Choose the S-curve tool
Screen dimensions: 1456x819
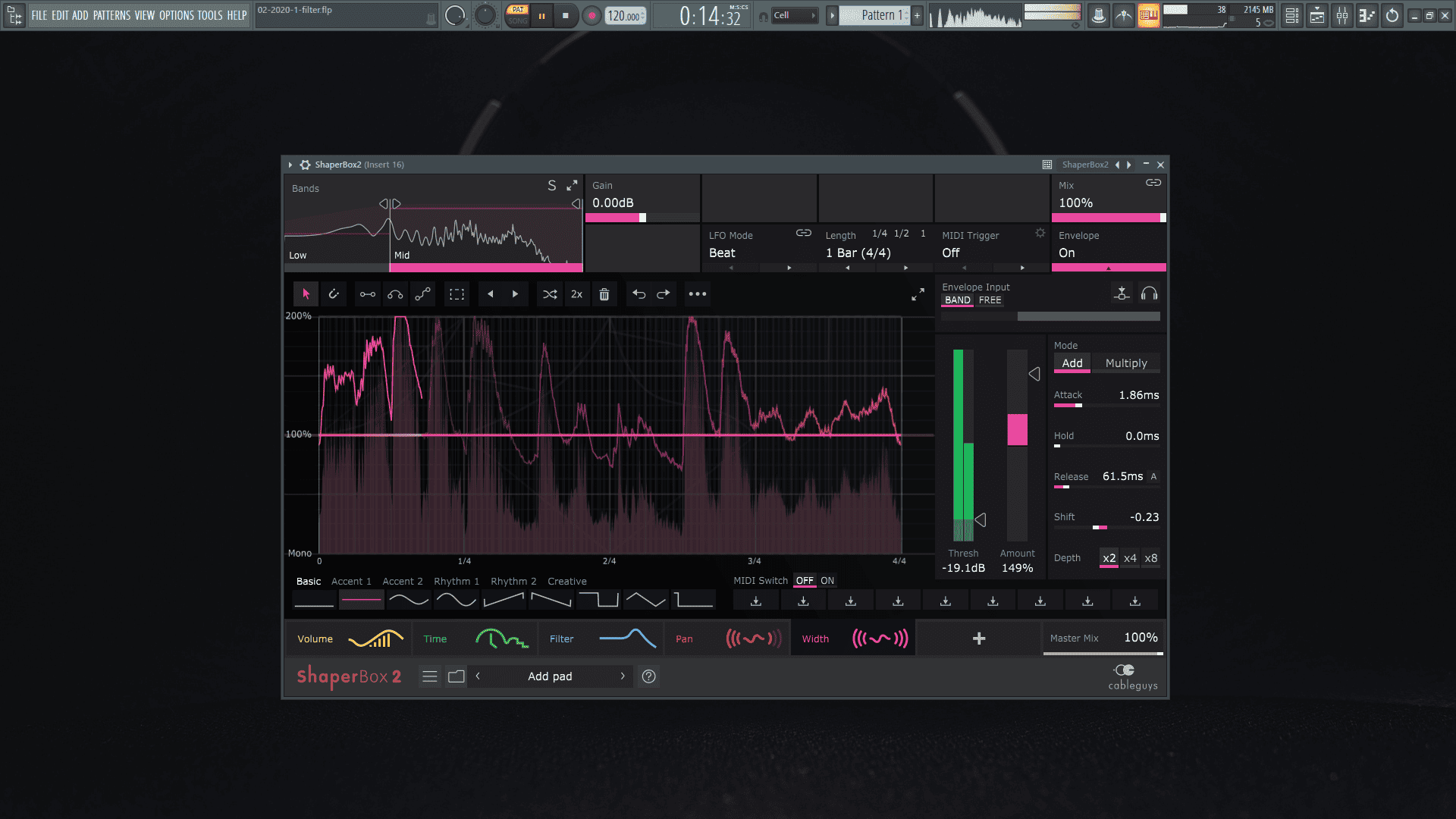423,294
